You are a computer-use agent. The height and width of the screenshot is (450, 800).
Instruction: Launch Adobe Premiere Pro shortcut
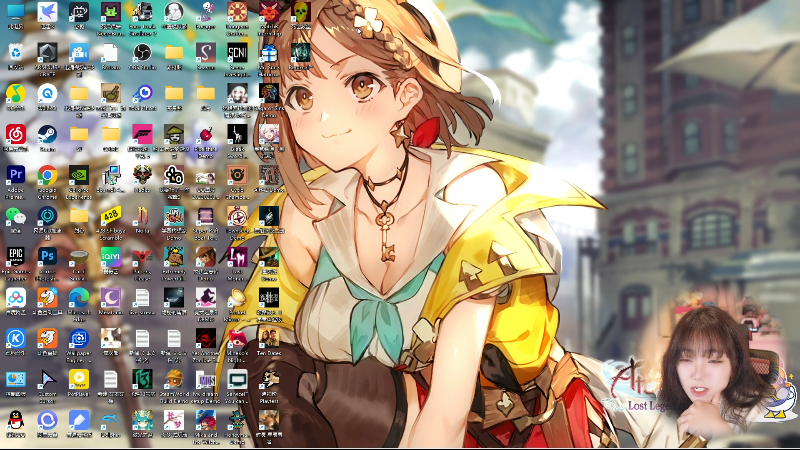click(15, 176)
